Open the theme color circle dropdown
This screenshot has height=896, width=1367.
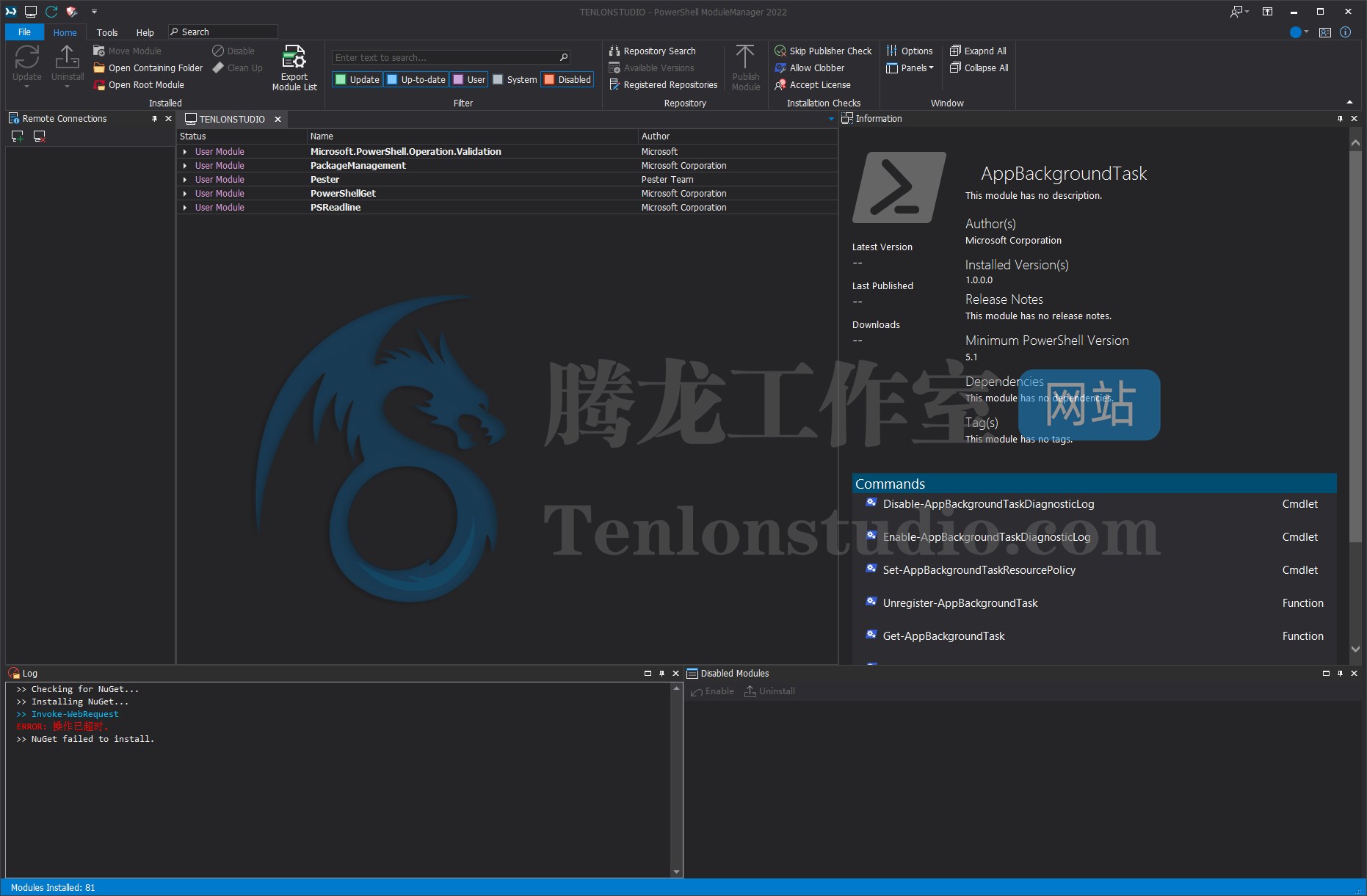[x=1299, y=32]
